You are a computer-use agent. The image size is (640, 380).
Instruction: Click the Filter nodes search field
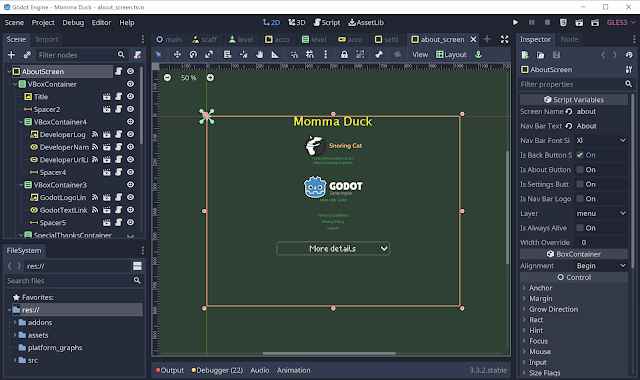point(82,55)
